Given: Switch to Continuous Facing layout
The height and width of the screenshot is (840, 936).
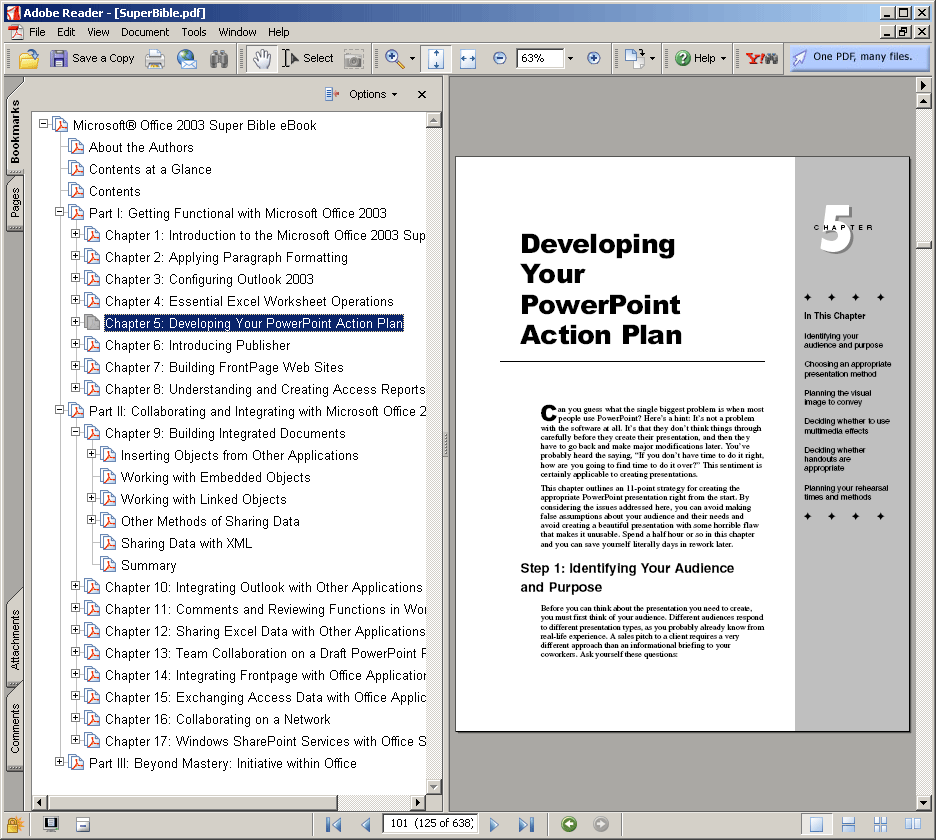Looking at the screenshot, I should pyautogui.click(x=880, y=824).
